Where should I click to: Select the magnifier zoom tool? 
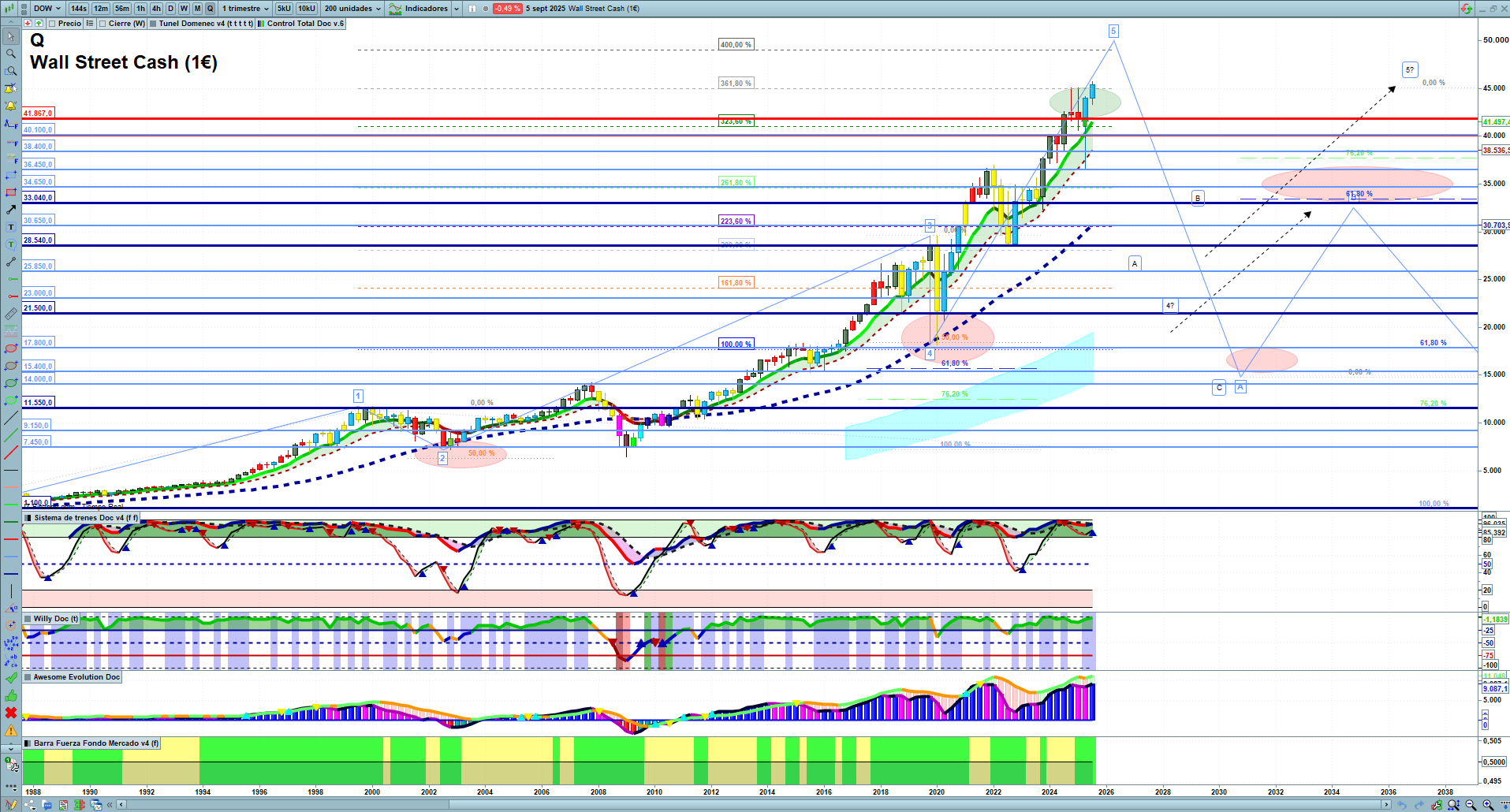point(10,54)
